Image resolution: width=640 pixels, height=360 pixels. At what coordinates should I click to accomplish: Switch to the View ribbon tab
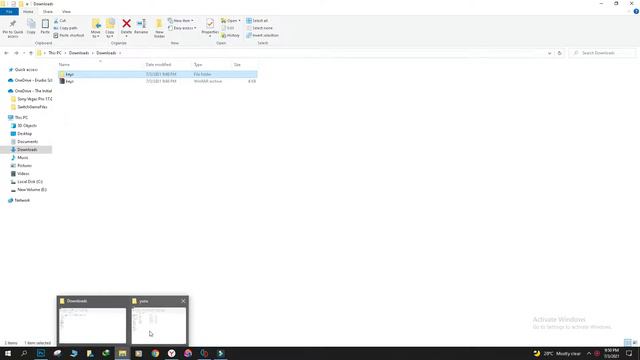tap(66, 12)
